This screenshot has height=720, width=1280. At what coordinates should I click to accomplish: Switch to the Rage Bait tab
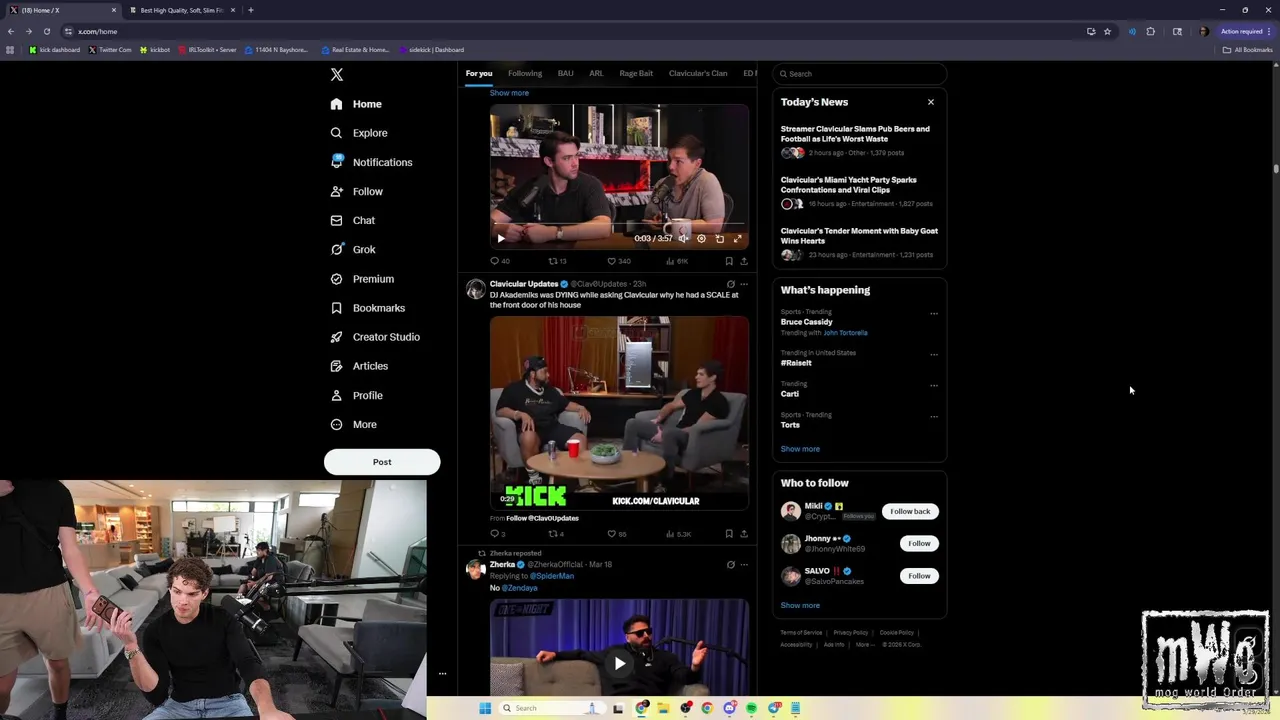click(x=636, y=73)
